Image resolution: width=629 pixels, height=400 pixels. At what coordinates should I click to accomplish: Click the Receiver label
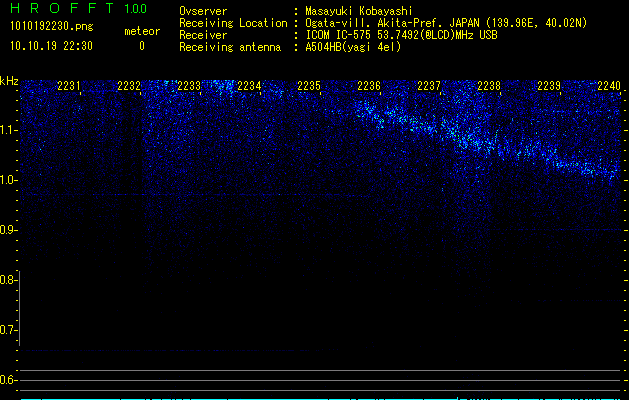[x=203, y=35]
